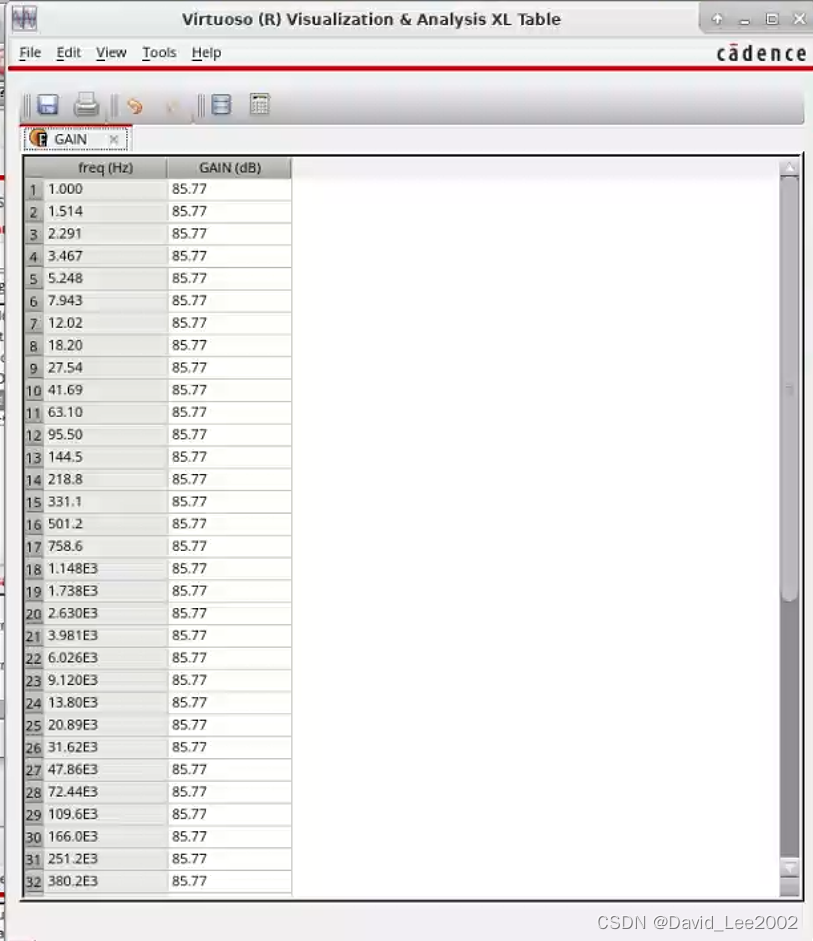Select row header number 17
The width and height of the screenshot is (813, 941).
click(34, 547)
